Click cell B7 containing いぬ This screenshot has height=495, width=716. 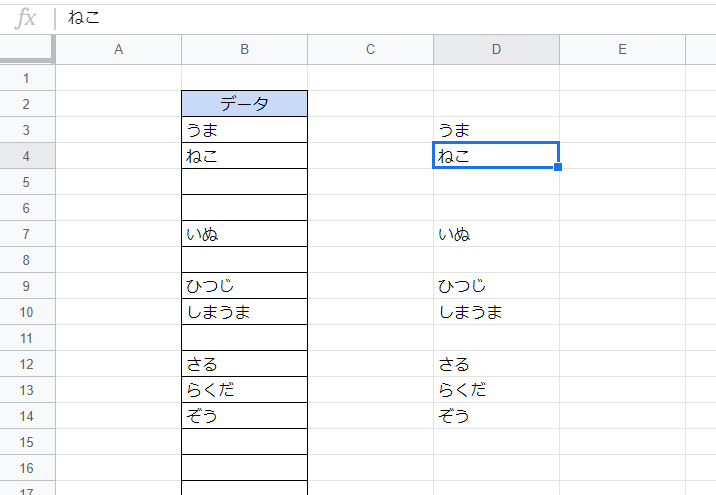tap(244, 234)
